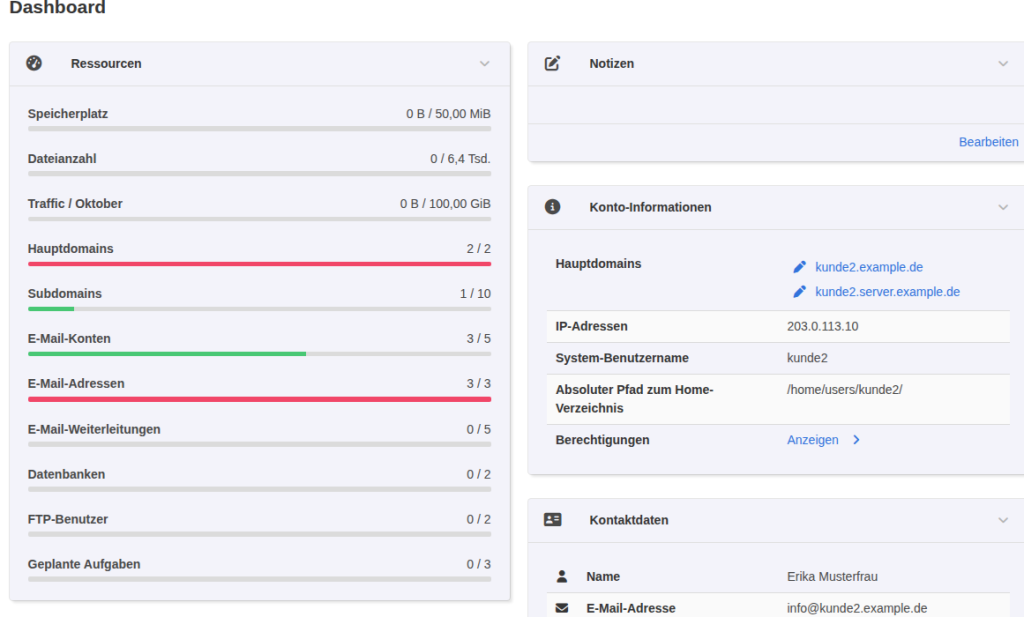
Task: Show permissions via Anzeigen link
Action: tap(812, 440)
